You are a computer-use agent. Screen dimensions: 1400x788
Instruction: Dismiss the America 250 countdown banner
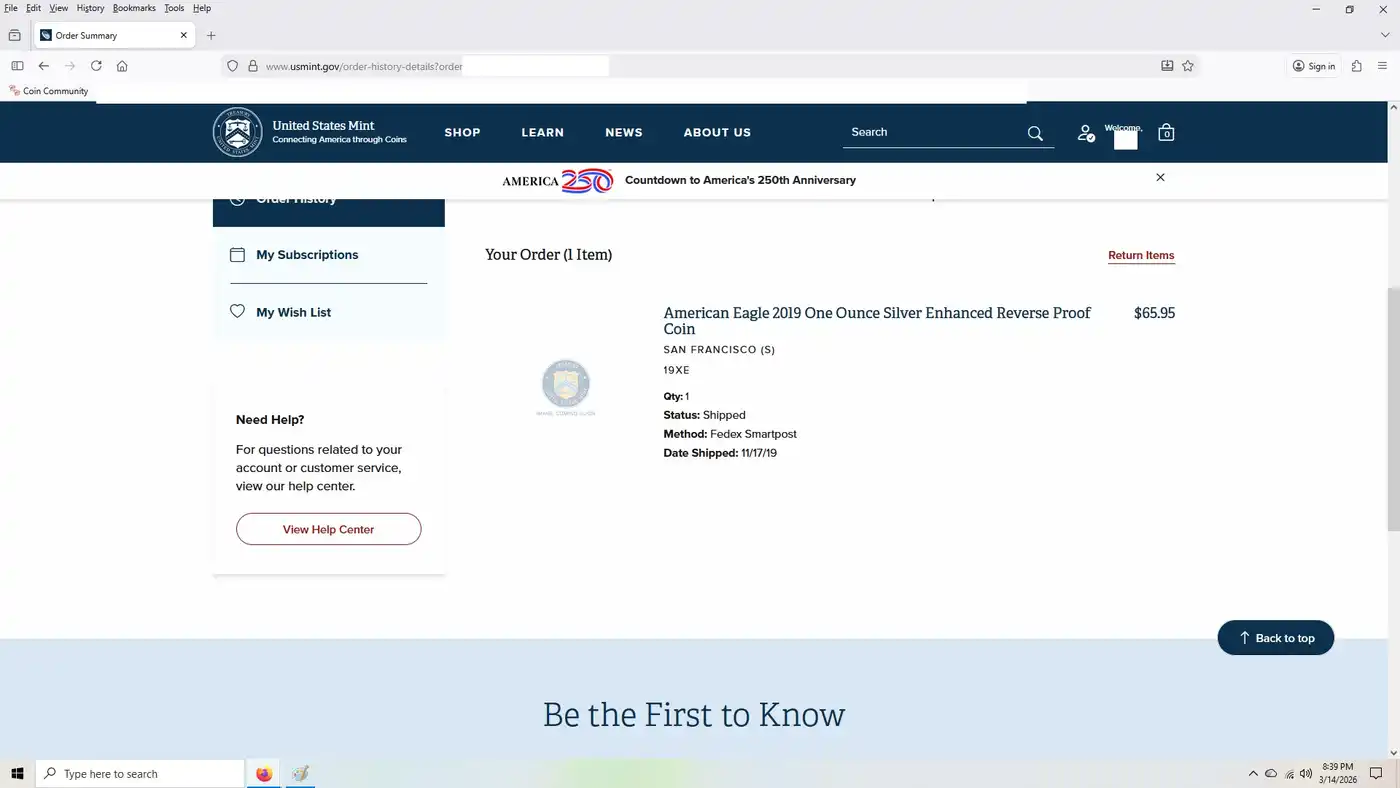1160,177
